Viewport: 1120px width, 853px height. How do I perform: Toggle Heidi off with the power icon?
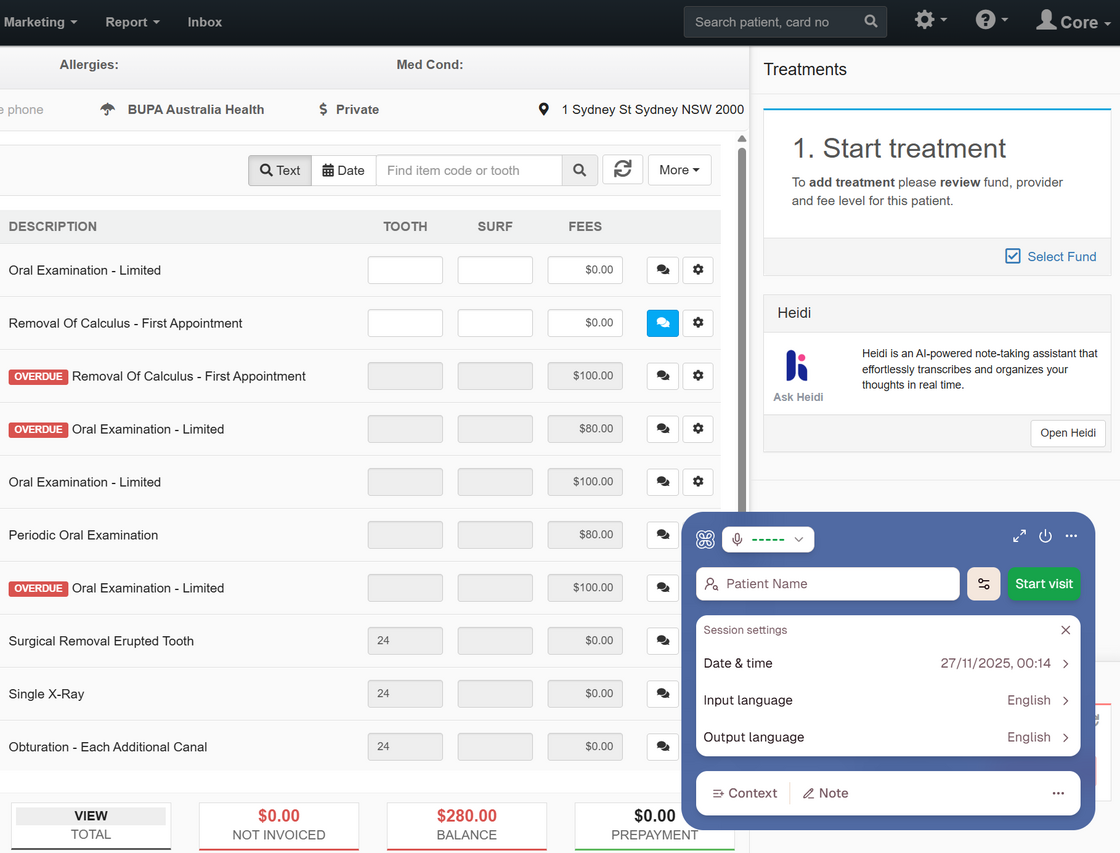(1045, 536)
